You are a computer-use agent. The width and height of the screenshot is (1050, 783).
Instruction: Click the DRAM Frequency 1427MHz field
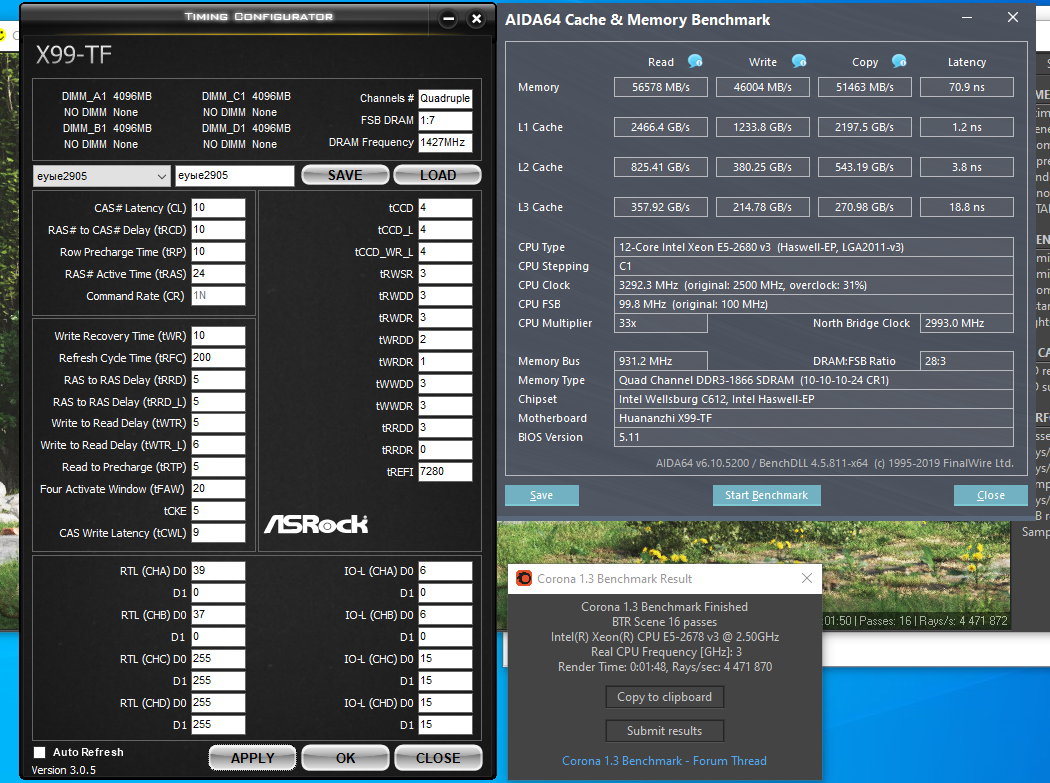445,143
